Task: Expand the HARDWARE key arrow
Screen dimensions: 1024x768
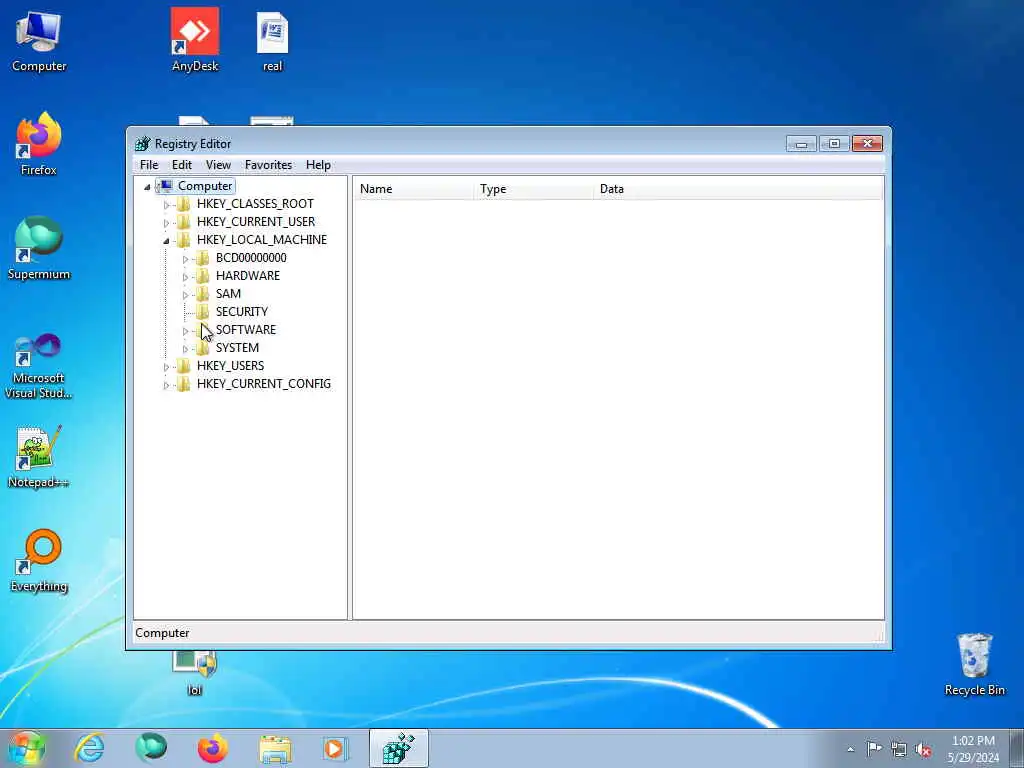Action: [x=185, y=277]
